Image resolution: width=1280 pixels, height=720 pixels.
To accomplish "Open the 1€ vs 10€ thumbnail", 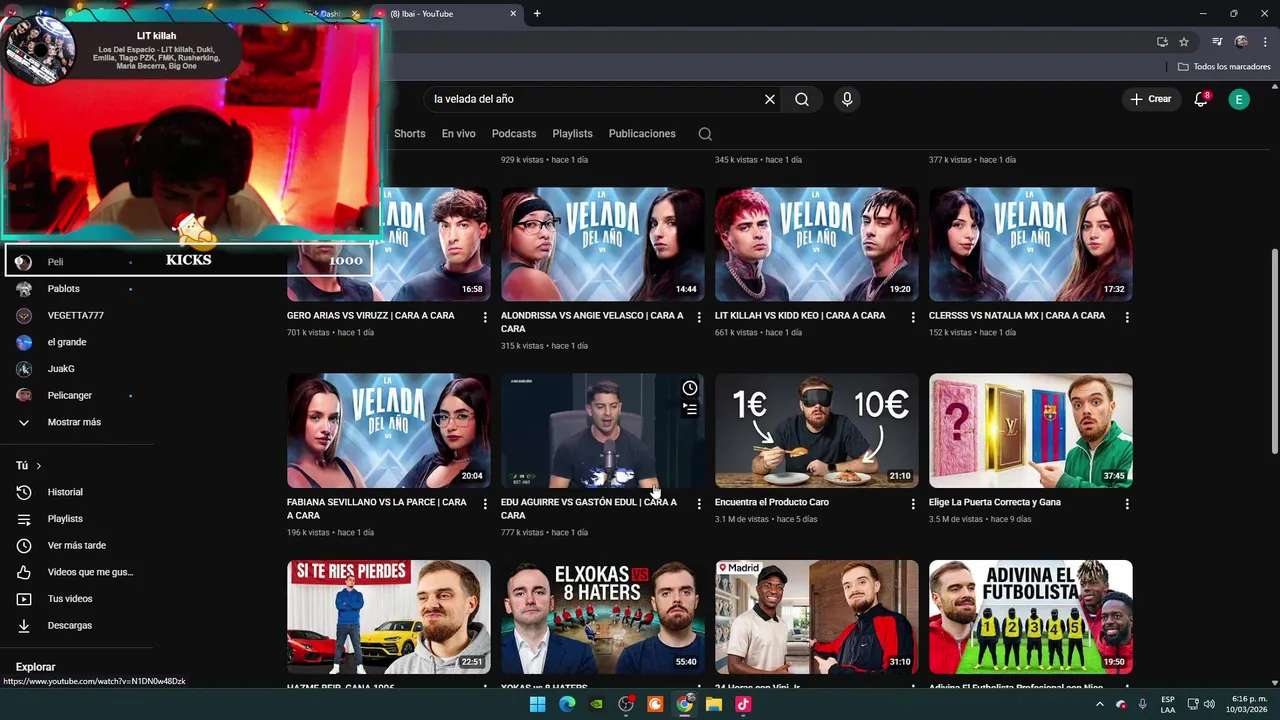I will pyautogui.click(x=817, y=431).
